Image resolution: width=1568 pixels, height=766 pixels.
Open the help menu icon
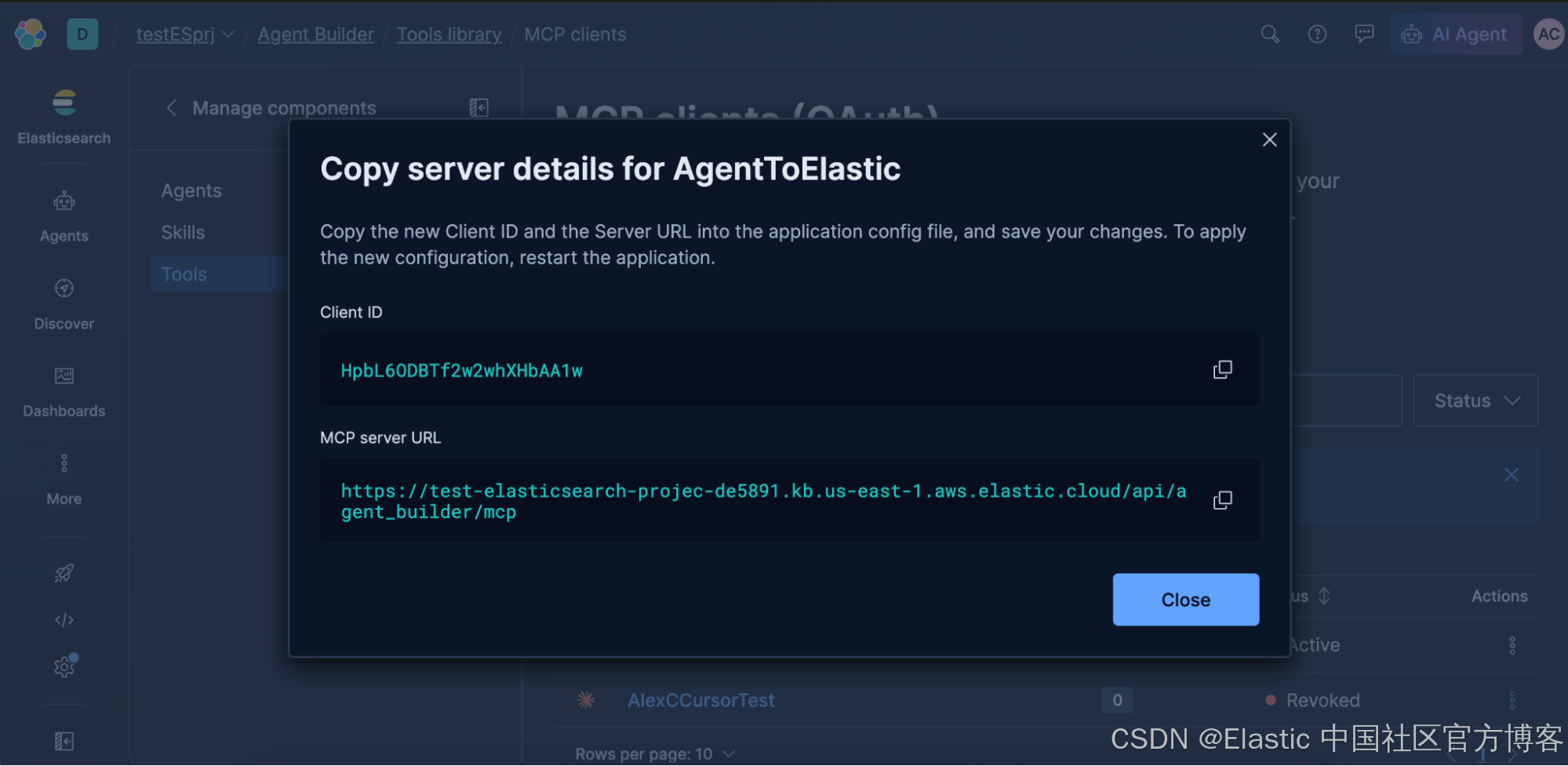click(1317, 34)
